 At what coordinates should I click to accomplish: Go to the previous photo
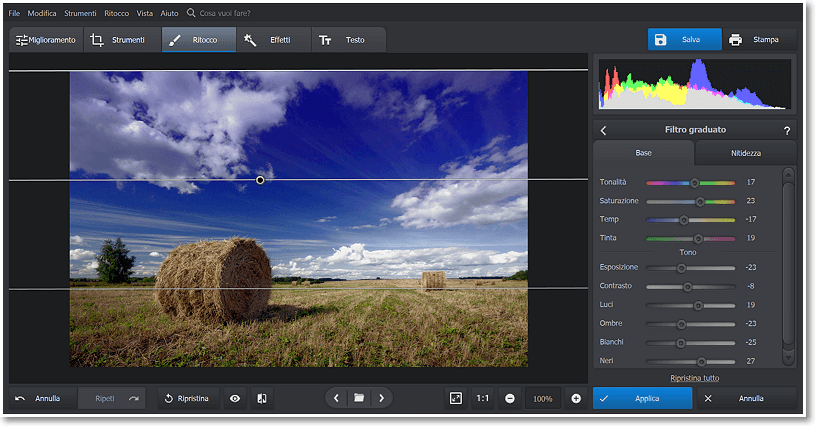pyautogui.click(x=336, y=398)
